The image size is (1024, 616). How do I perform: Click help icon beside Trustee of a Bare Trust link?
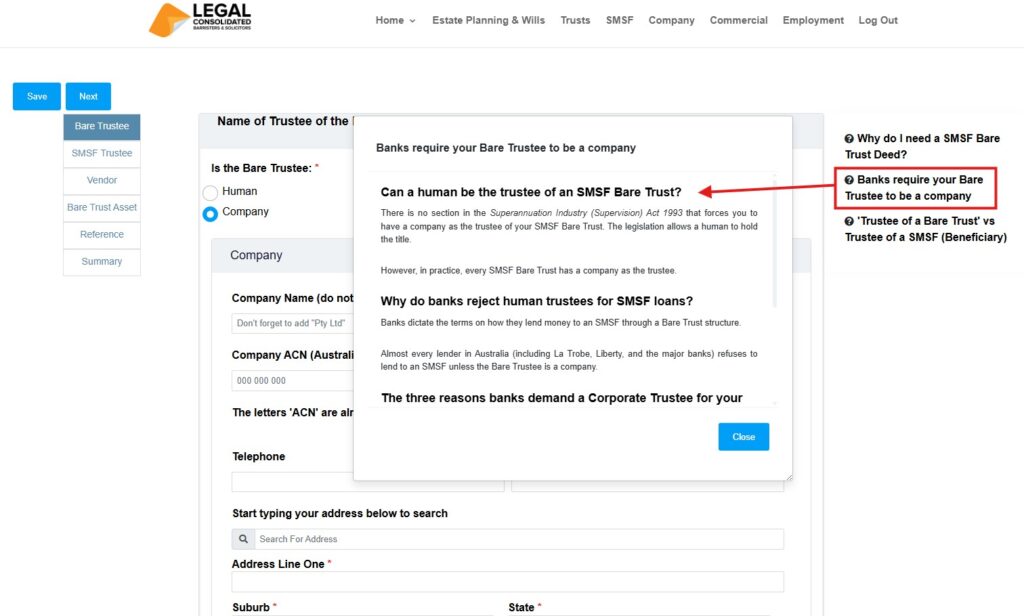point(851,220)
